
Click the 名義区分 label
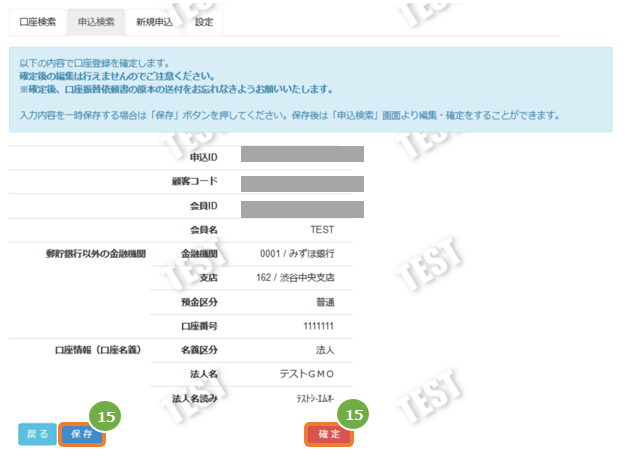click(x=199, y=350)
